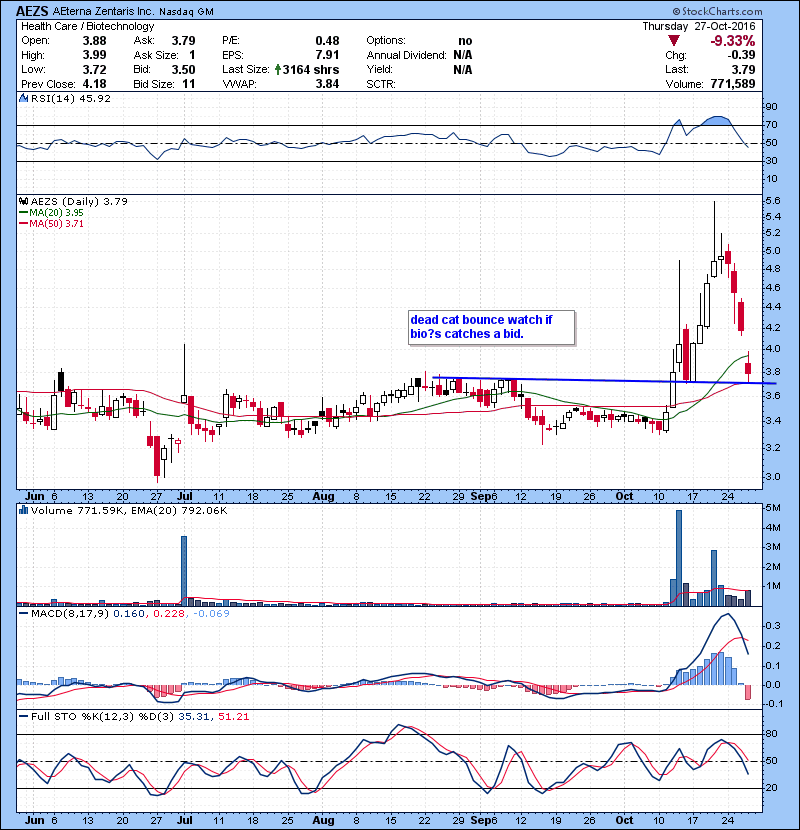This screenshot has height=830, width=800.
Task: Click the 3.0 price axis label
Action: point(772,476)
